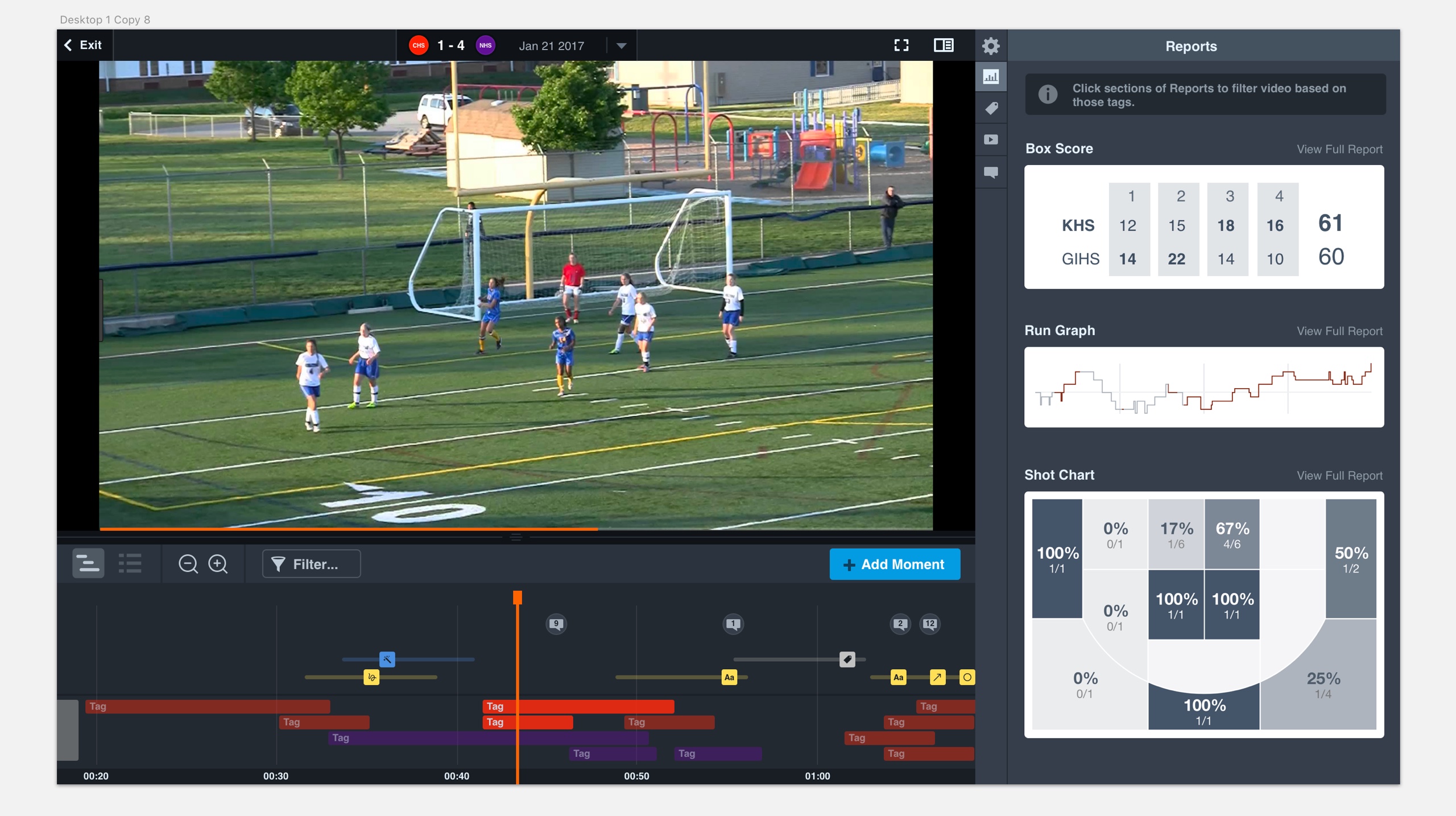Viewport: 1456px width, 816px height.
Task: Zoom in the timeline
Action: pyautogui.click(x=218, y=564)
